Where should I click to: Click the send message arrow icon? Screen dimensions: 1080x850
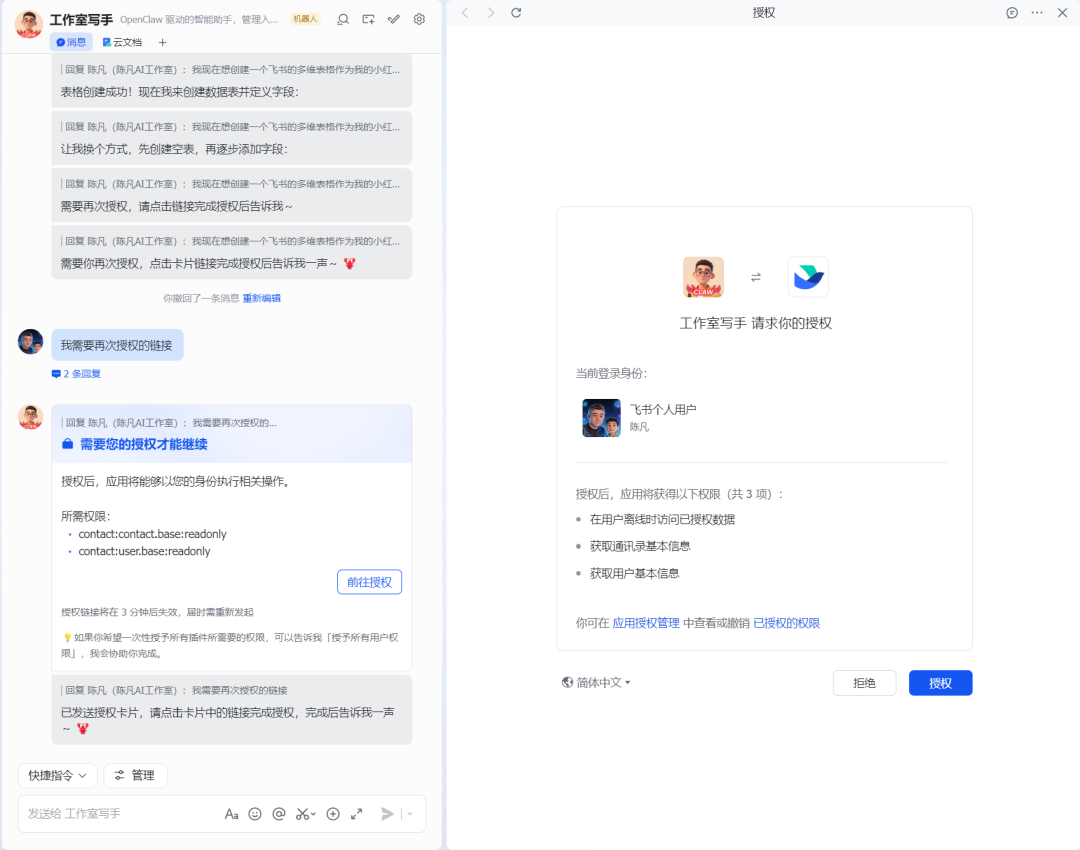388,814
